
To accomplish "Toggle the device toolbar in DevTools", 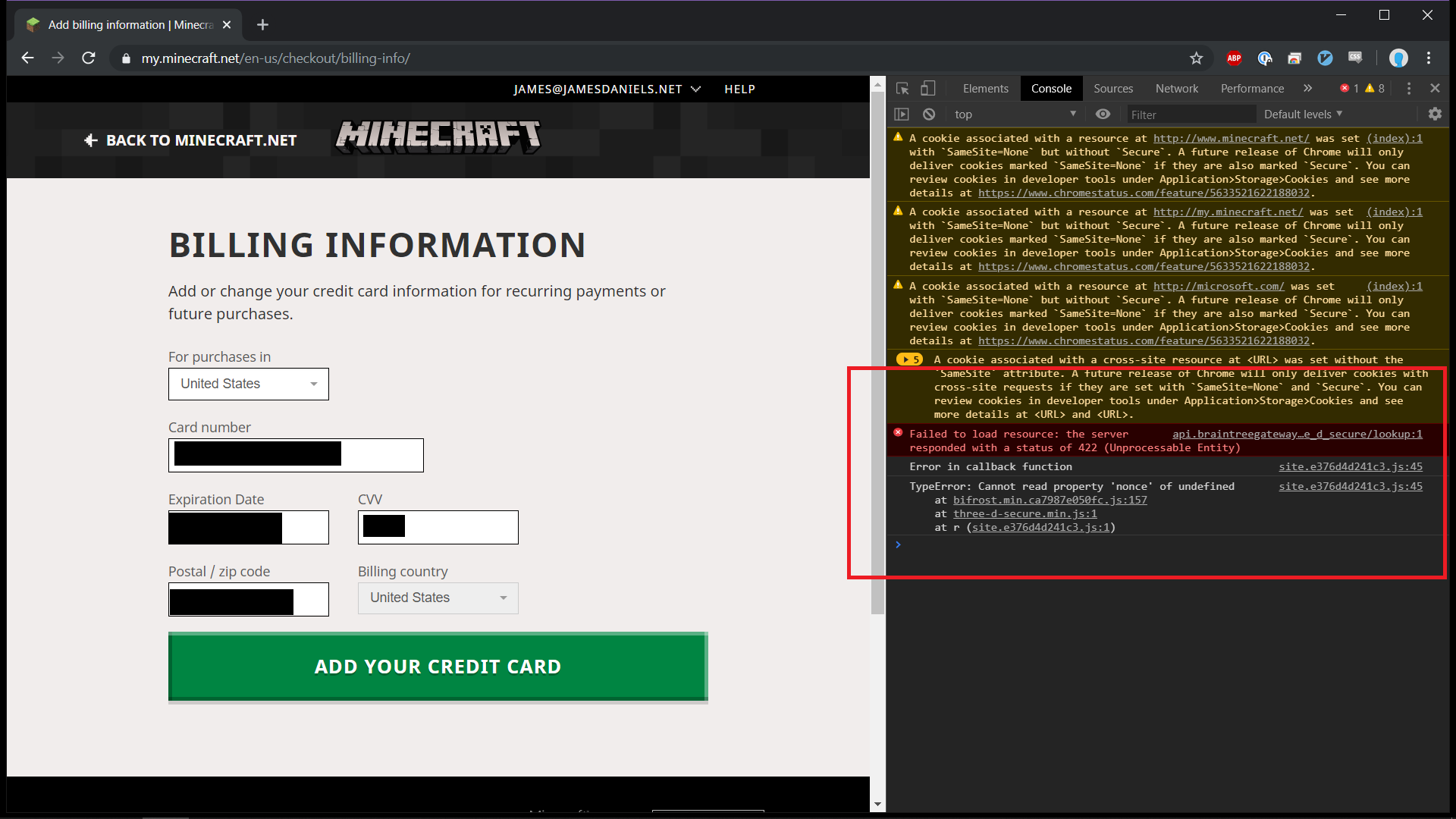I will point(928,89).
